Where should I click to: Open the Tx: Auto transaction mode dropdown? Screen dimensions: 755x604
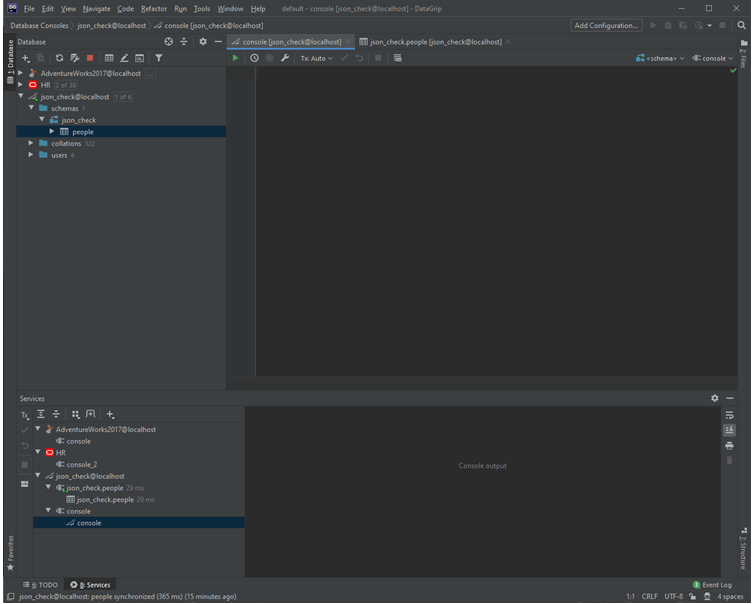click(x=317, y=58)
